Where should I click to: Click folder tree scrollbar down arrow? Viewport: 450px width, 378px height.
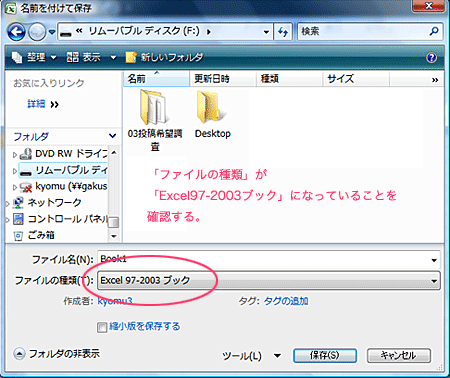[114, 236]
